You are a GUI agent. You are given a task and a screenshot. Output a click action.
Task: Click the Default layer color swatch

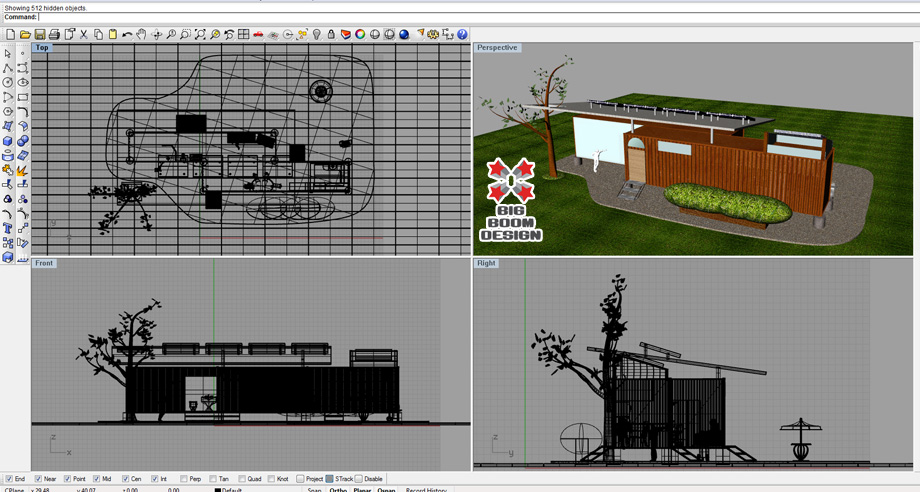coord(218,490)
